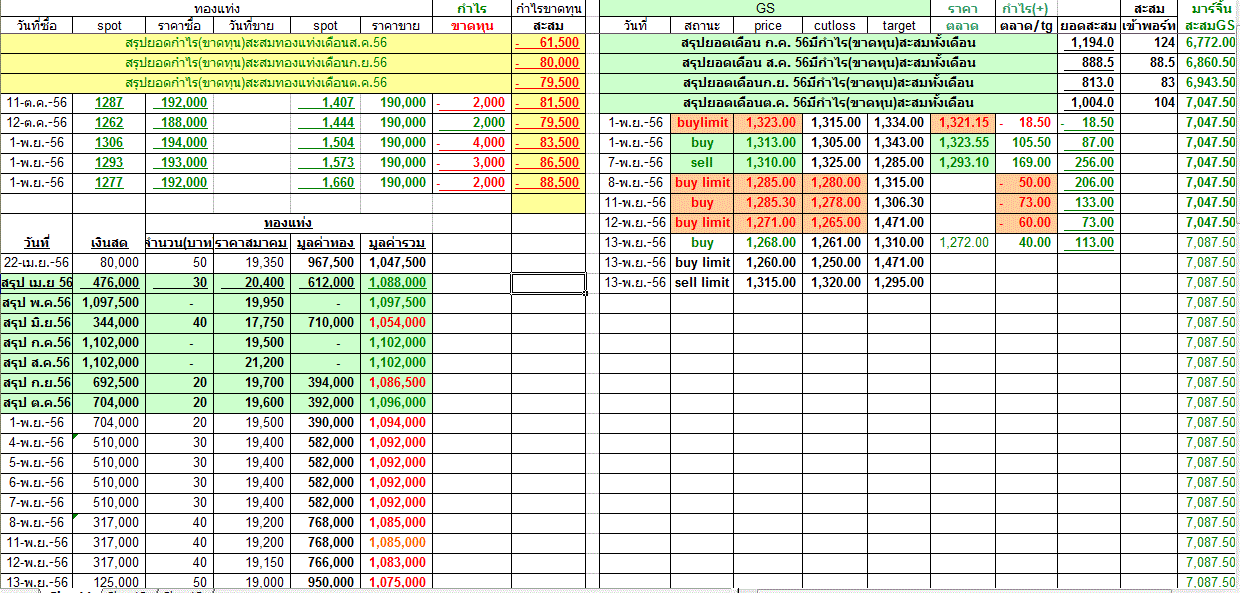Click total value cell 1,075,000
1240x593 pixels.
click(396, 582)
